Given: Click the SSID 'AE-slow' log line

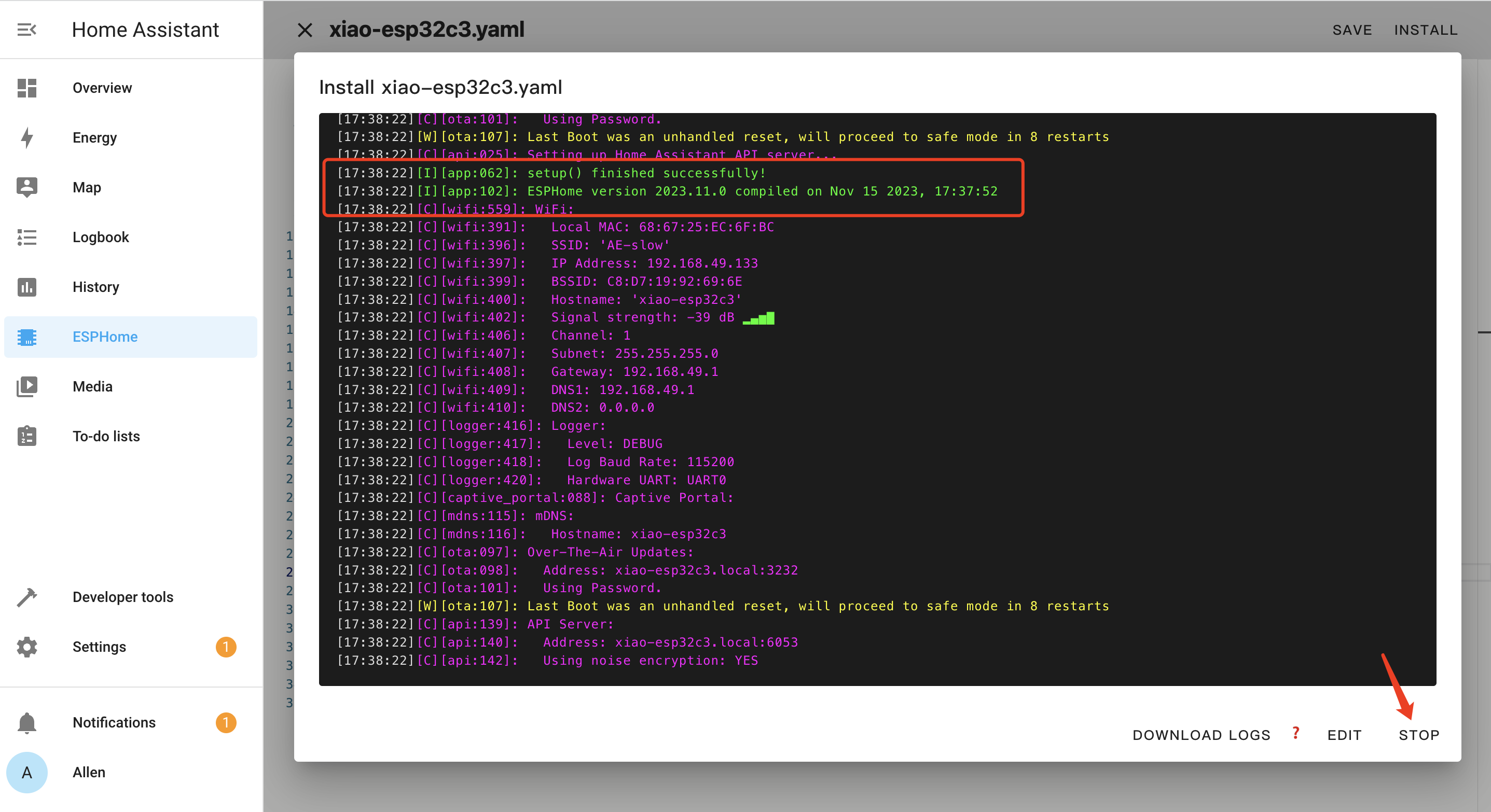Looking at the screenshot, I should click(503, 245).
